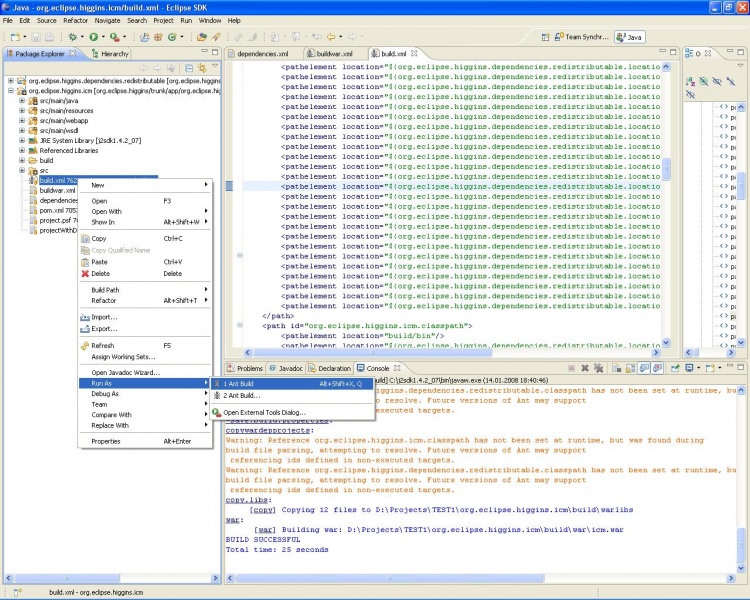Viewport: 750px width, 600px height.
Task: Select '1 Ant Build' from submenu
Action: coord(292,384)
